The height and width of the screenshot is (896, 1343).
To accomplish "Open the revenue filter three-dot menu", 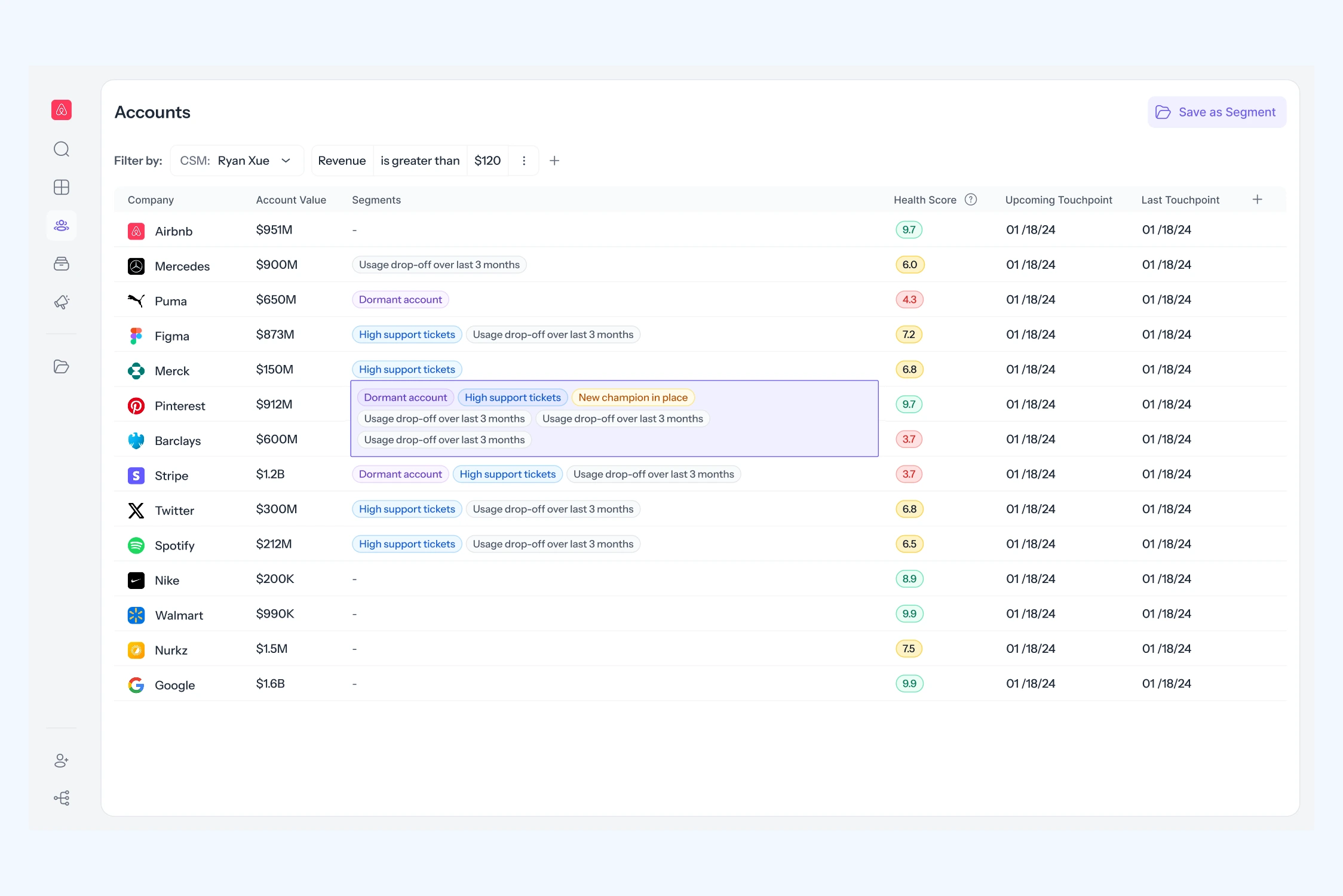I will [524, 161].
